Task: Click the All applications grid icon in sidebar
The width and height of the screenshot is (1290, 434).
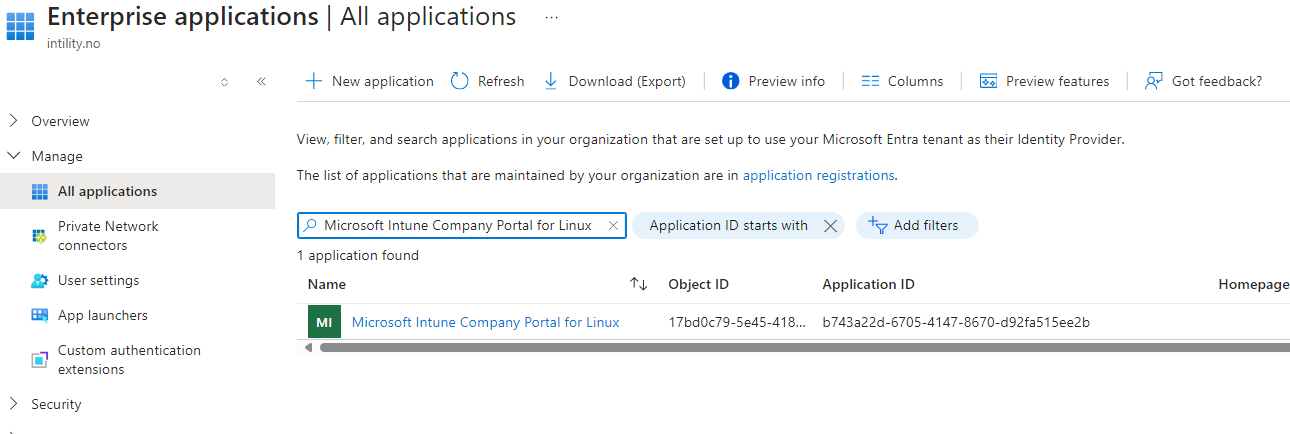Action: (x=40, y=191)
